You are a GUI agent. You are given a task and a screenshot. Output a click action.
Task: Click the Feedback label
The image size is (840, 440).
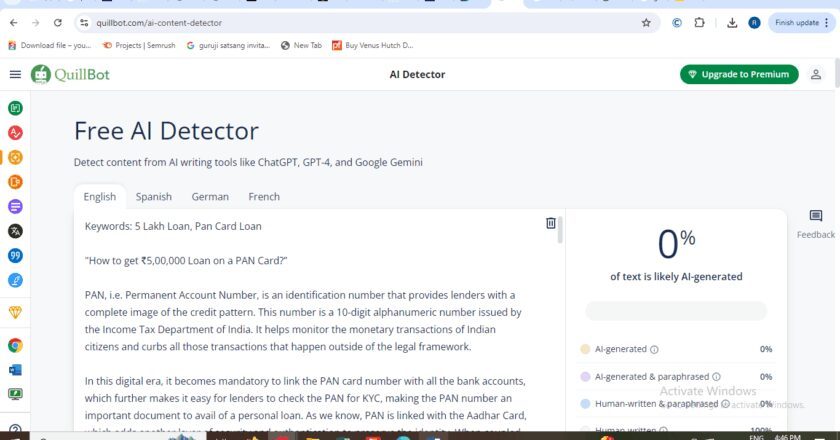(x=815, y=235)
